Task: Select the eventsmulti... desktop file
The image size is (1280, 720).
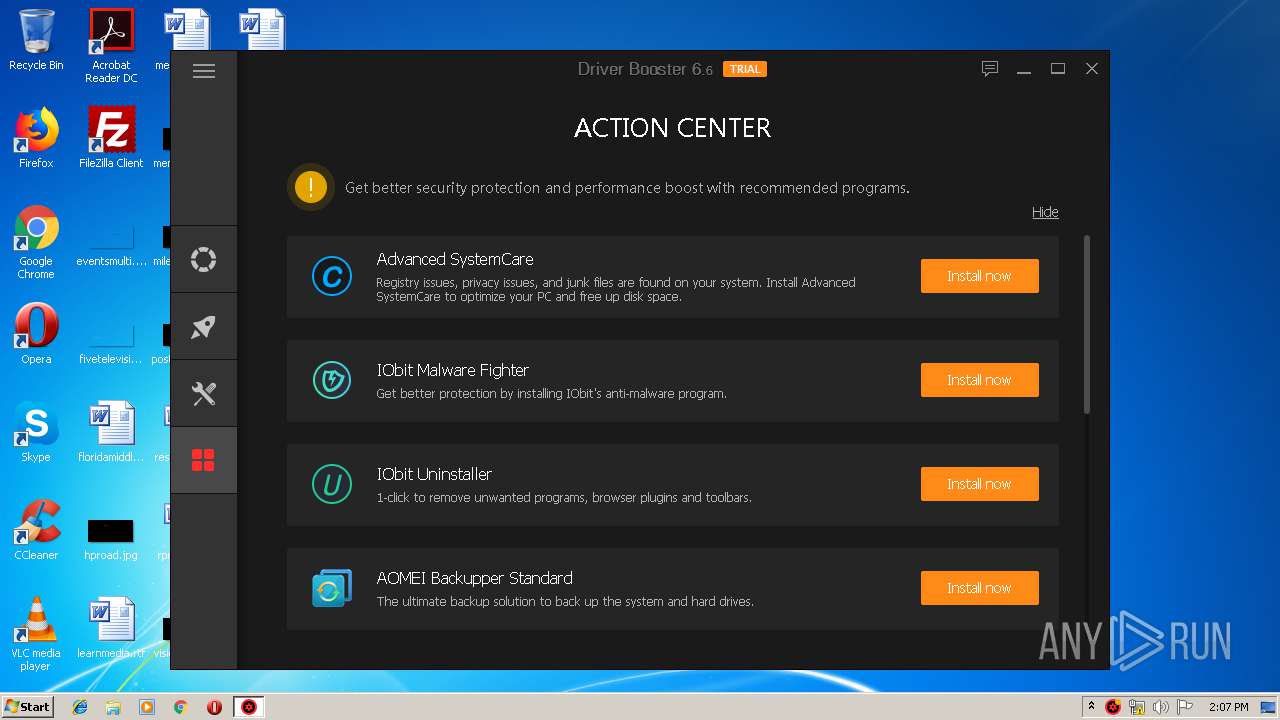Action: [x=111, y=245]
